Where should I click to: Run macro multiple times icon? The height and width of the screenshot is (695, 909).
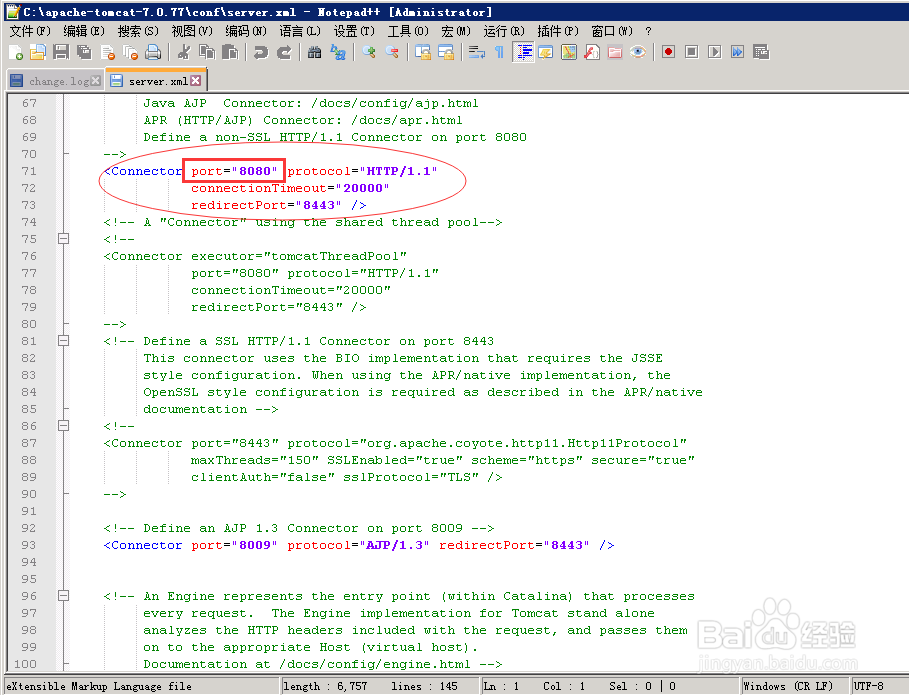tap(737, 52)
